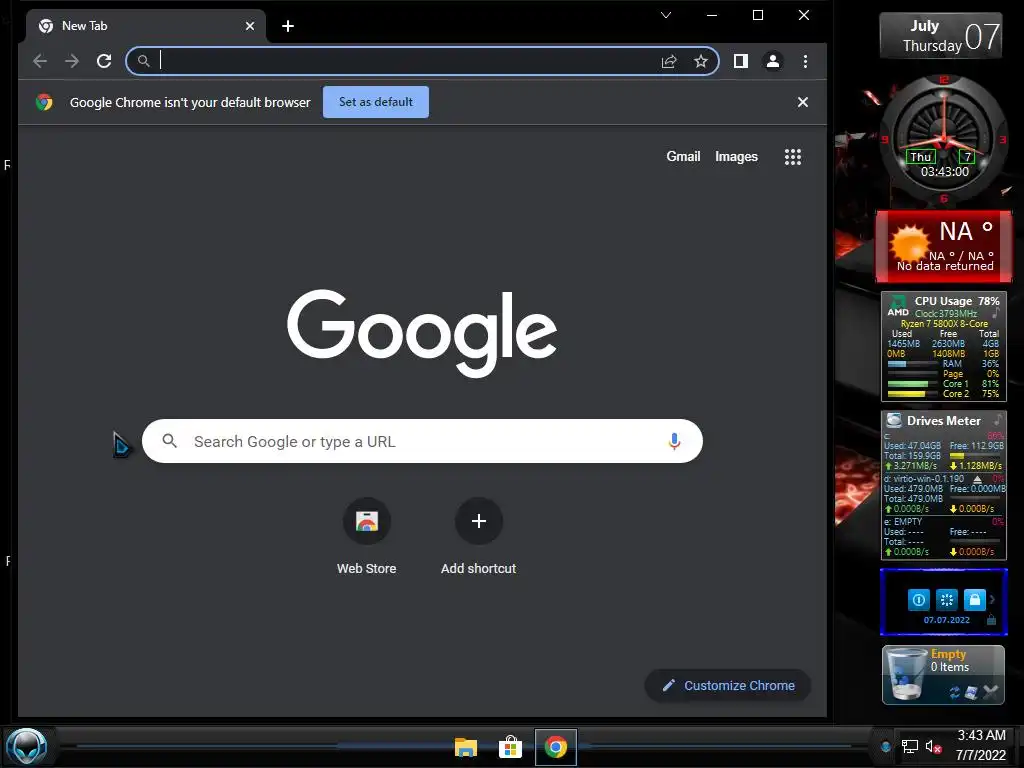This screenshot has height=768, width=1024.
Task: Open the side panel icon
Action: tap(741, 61)
